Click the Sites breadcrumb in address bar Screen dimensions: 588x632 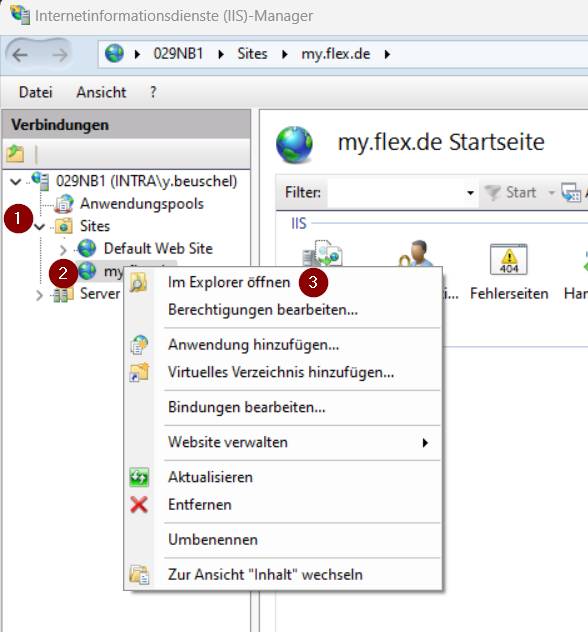click(x=252, y=54)
